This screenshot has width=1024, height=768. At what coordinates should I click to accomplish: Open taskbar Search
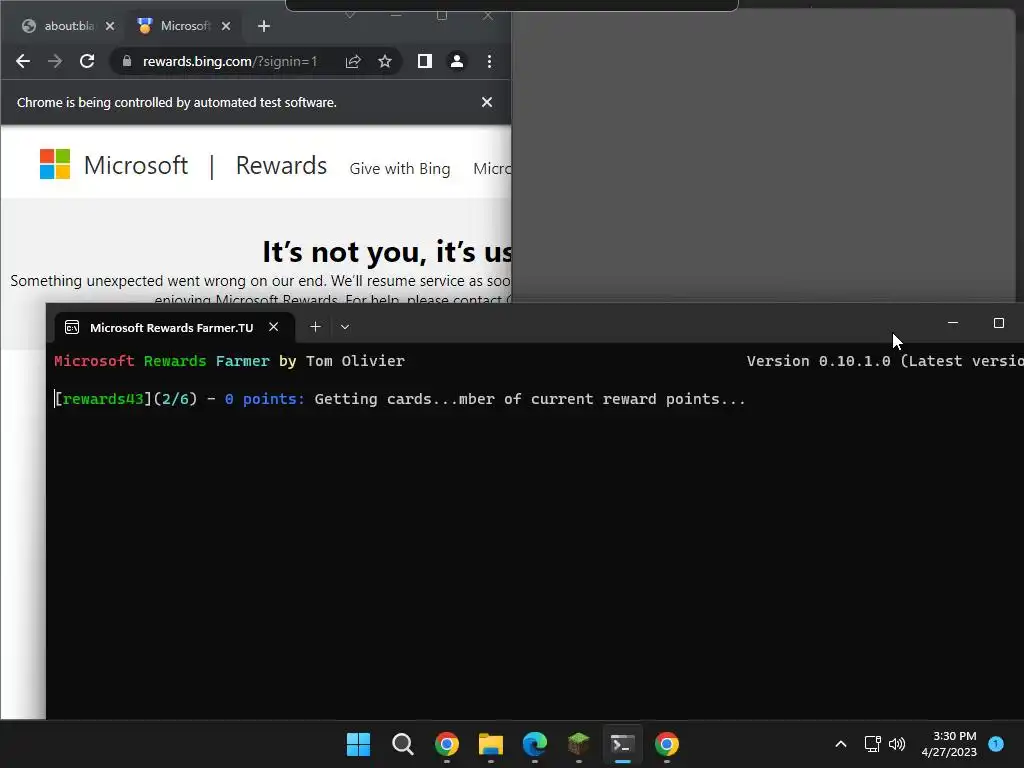pos(402,744)
